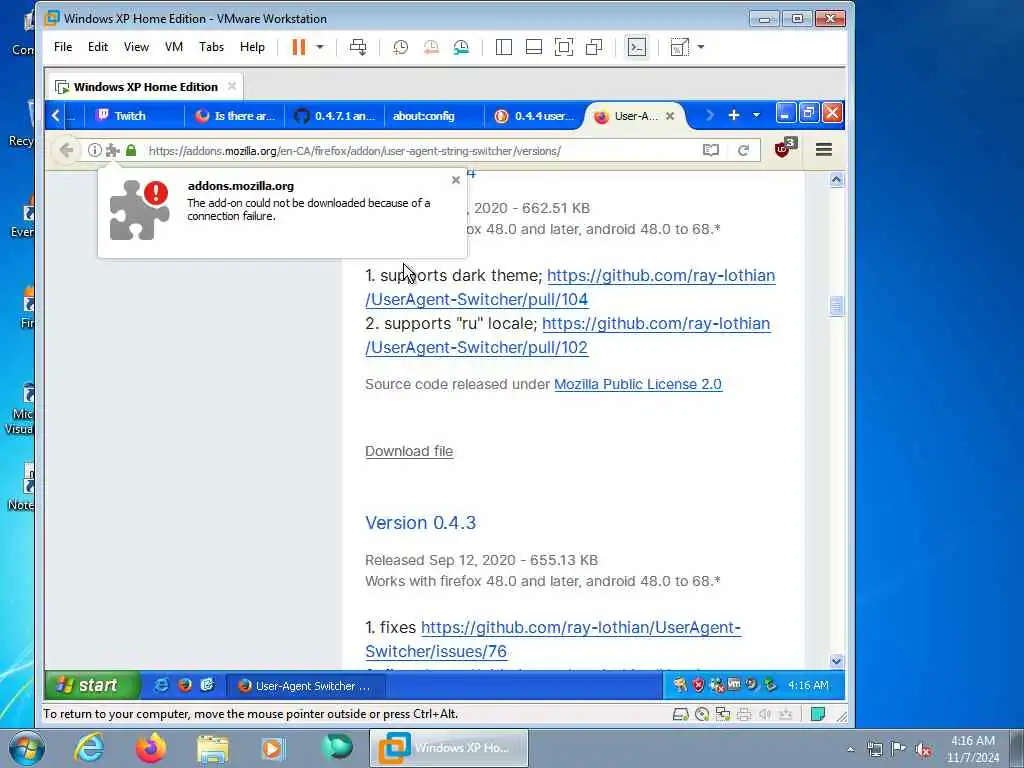Click the page scrollbar down arrow
The height and width of the screenshot is (768, 1024).
(837, 661)
